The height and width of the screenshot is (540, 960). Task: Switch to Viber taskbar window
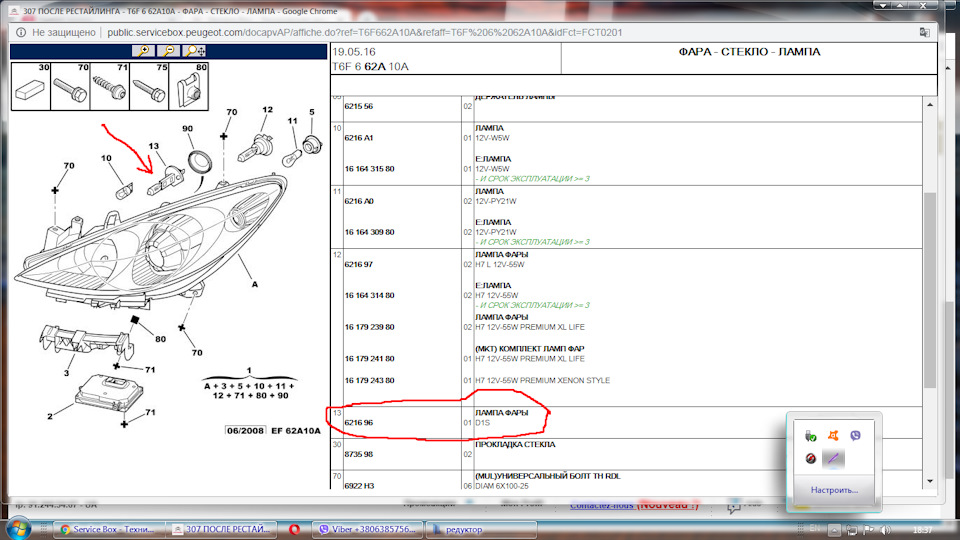click(367, 530)
